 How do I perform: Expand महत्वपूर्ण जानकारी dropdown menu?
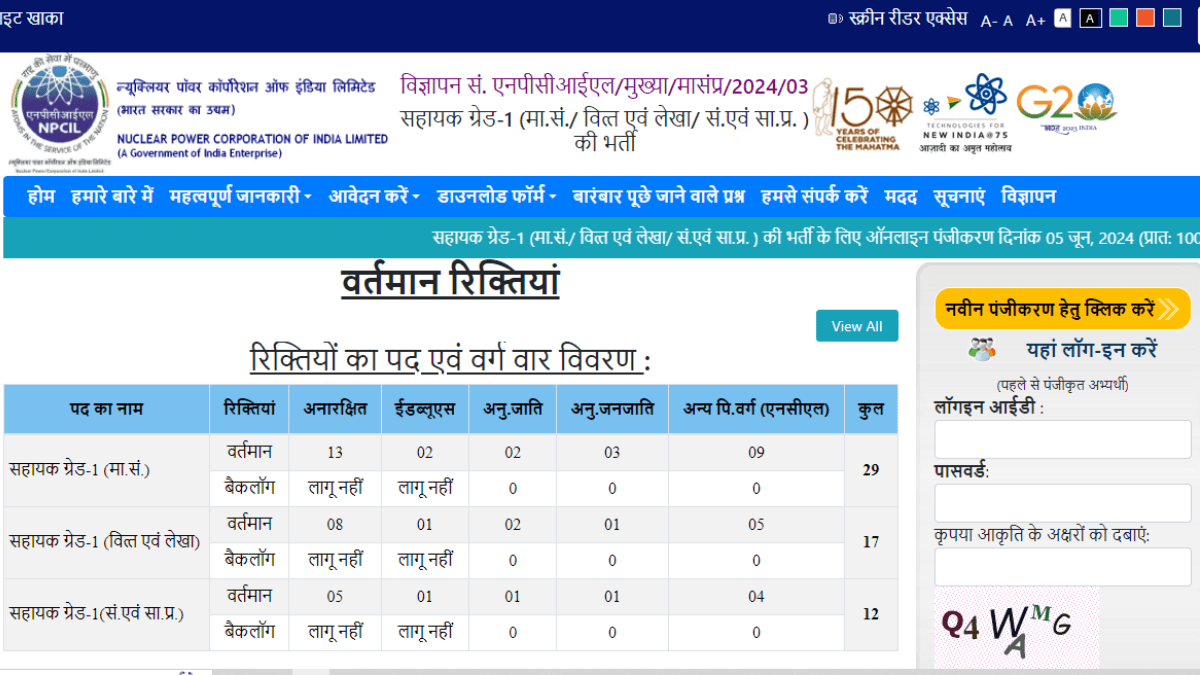[240, 196]
